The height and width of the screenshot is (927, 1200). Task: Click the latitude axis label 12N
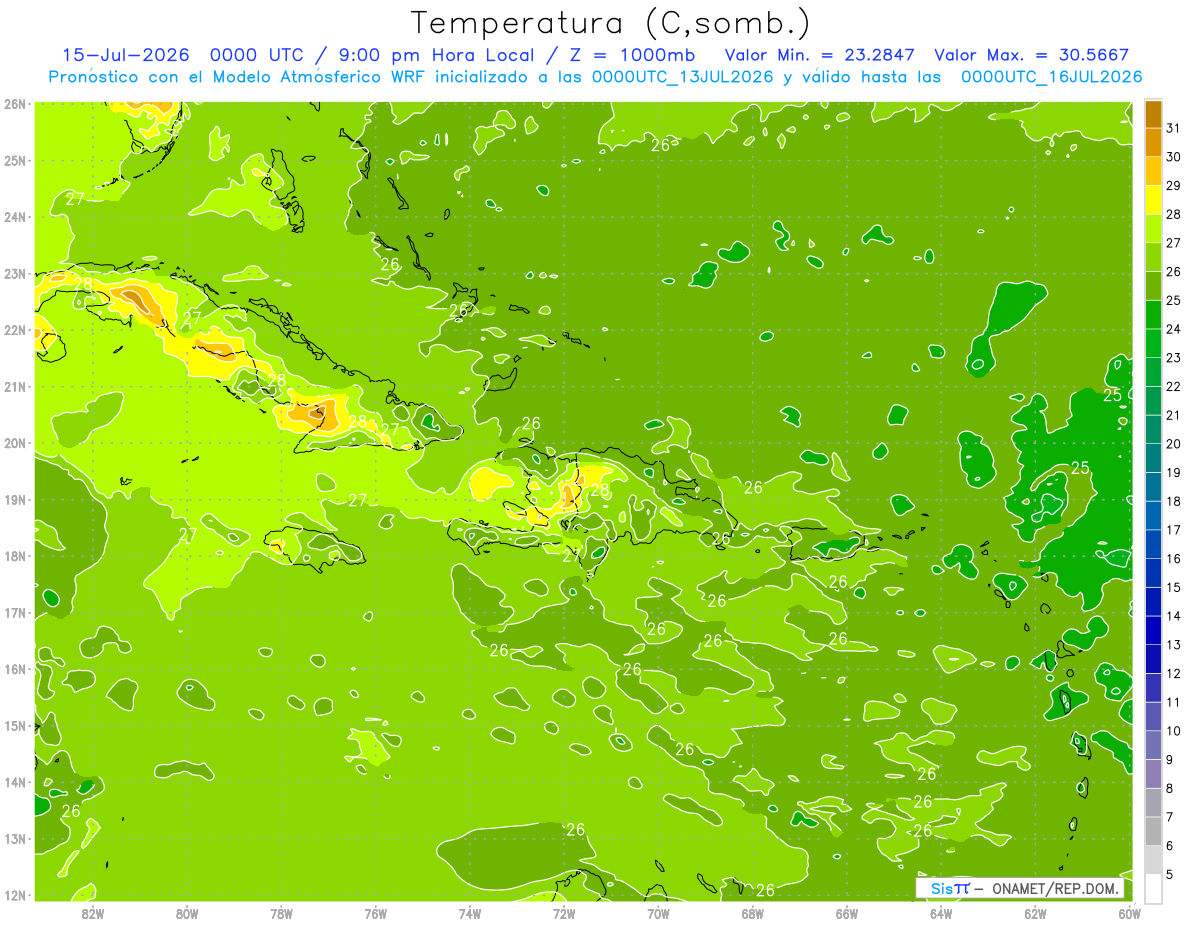point(15,895)
